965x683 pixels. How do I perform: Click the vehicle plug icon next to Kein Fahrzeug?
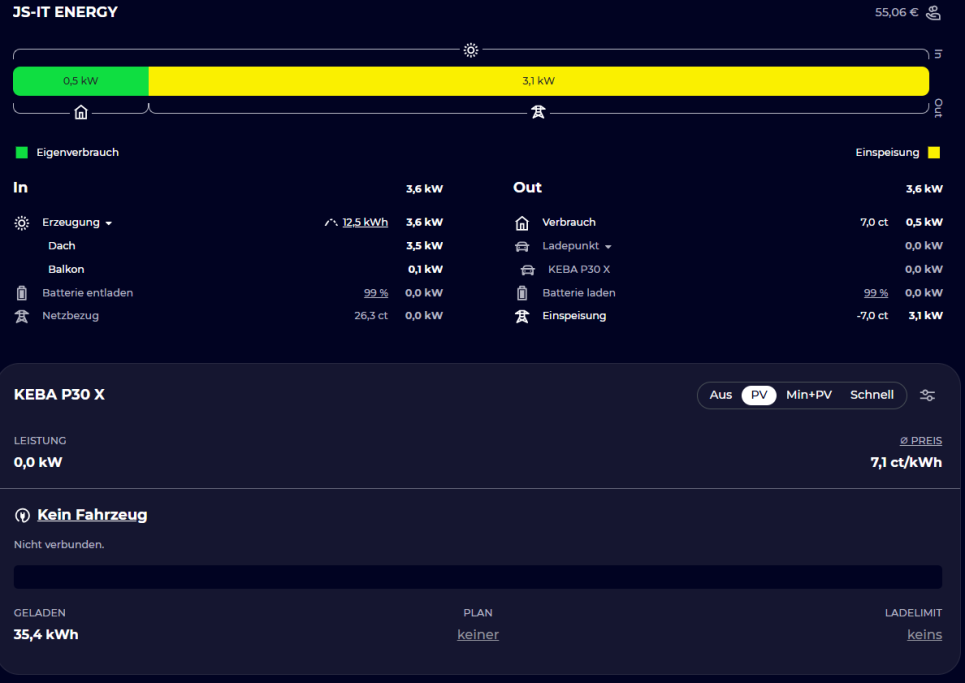22,515
